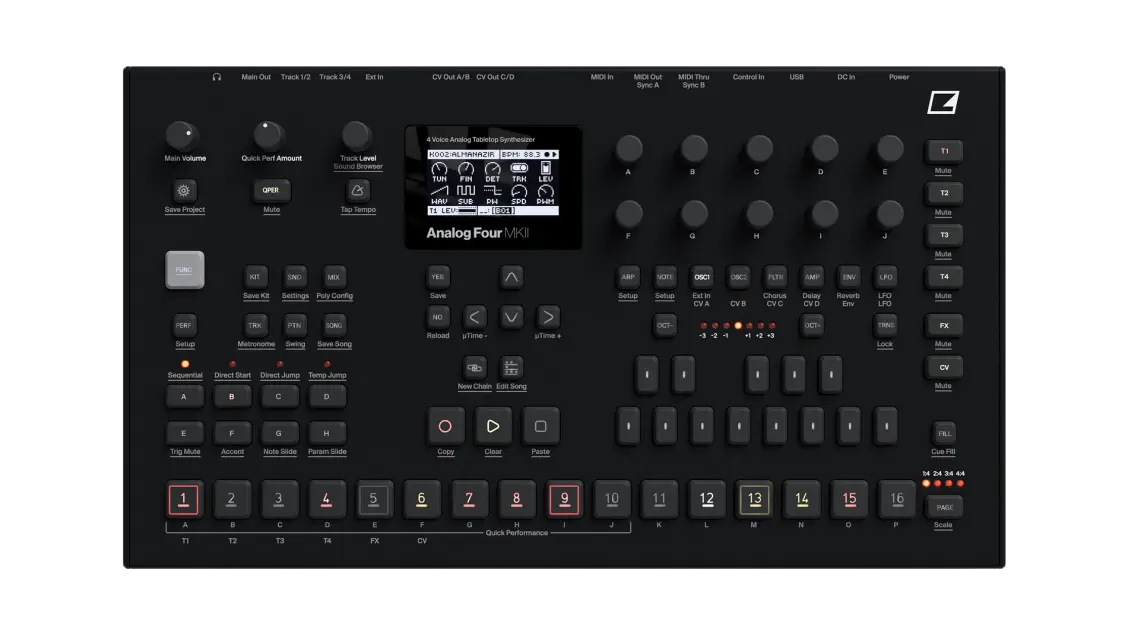Screen dimensions: 1128x635
Task: Hold the FUNC button
Action: (x=185, y=270)
